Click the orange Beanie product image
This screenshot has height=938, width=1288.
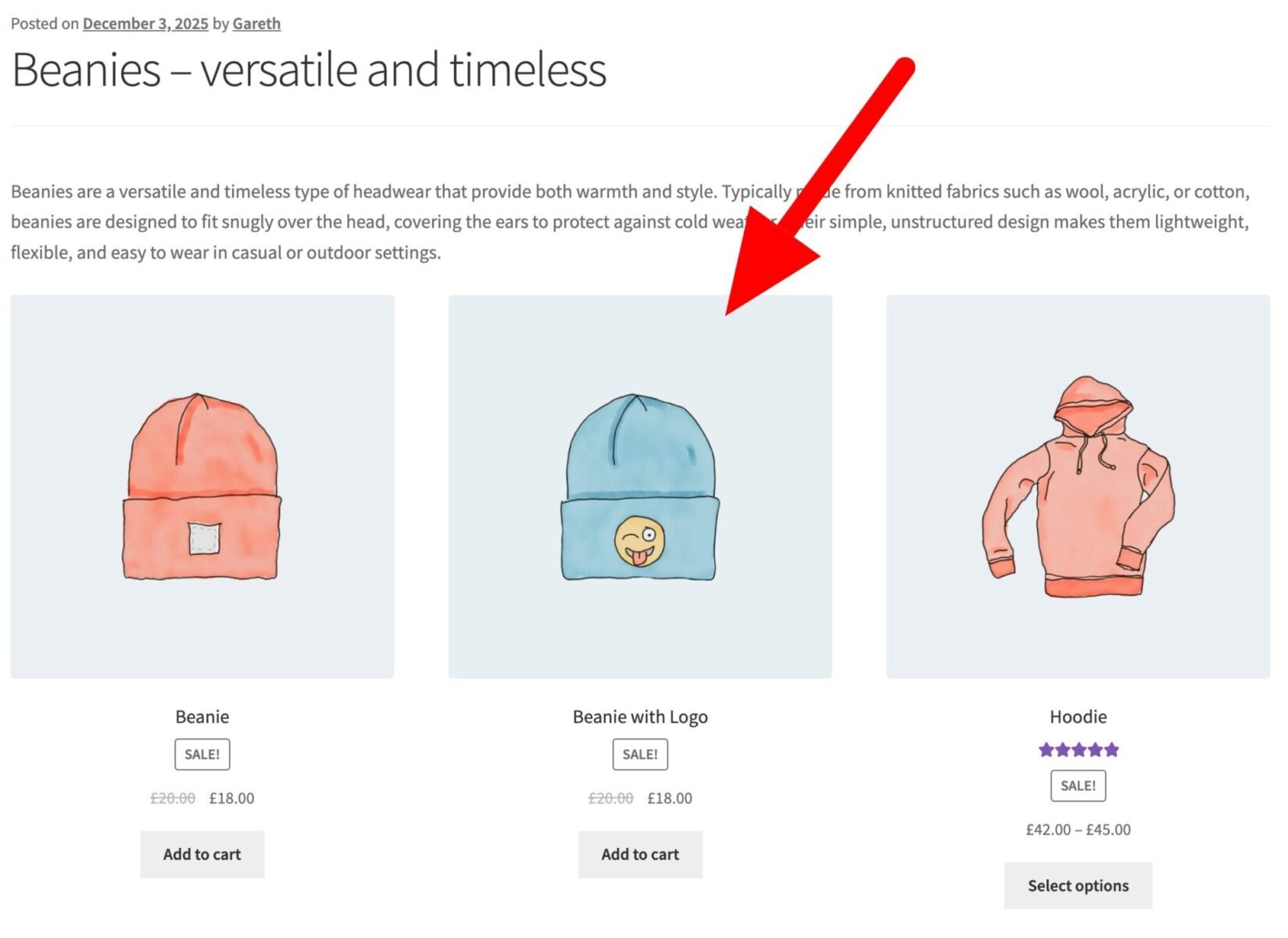pos(202,486)
